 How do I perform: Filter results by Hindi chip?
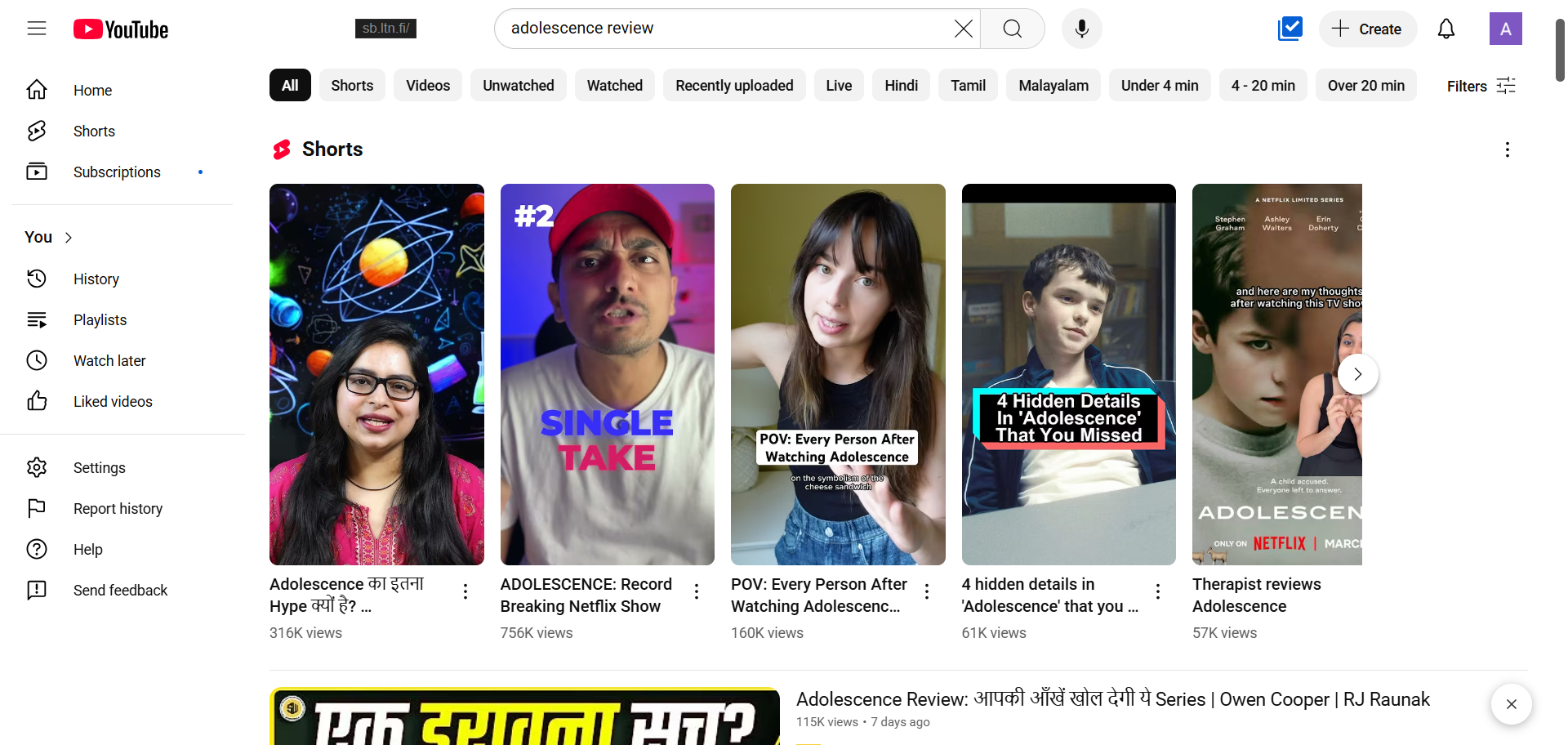point(902,86)
